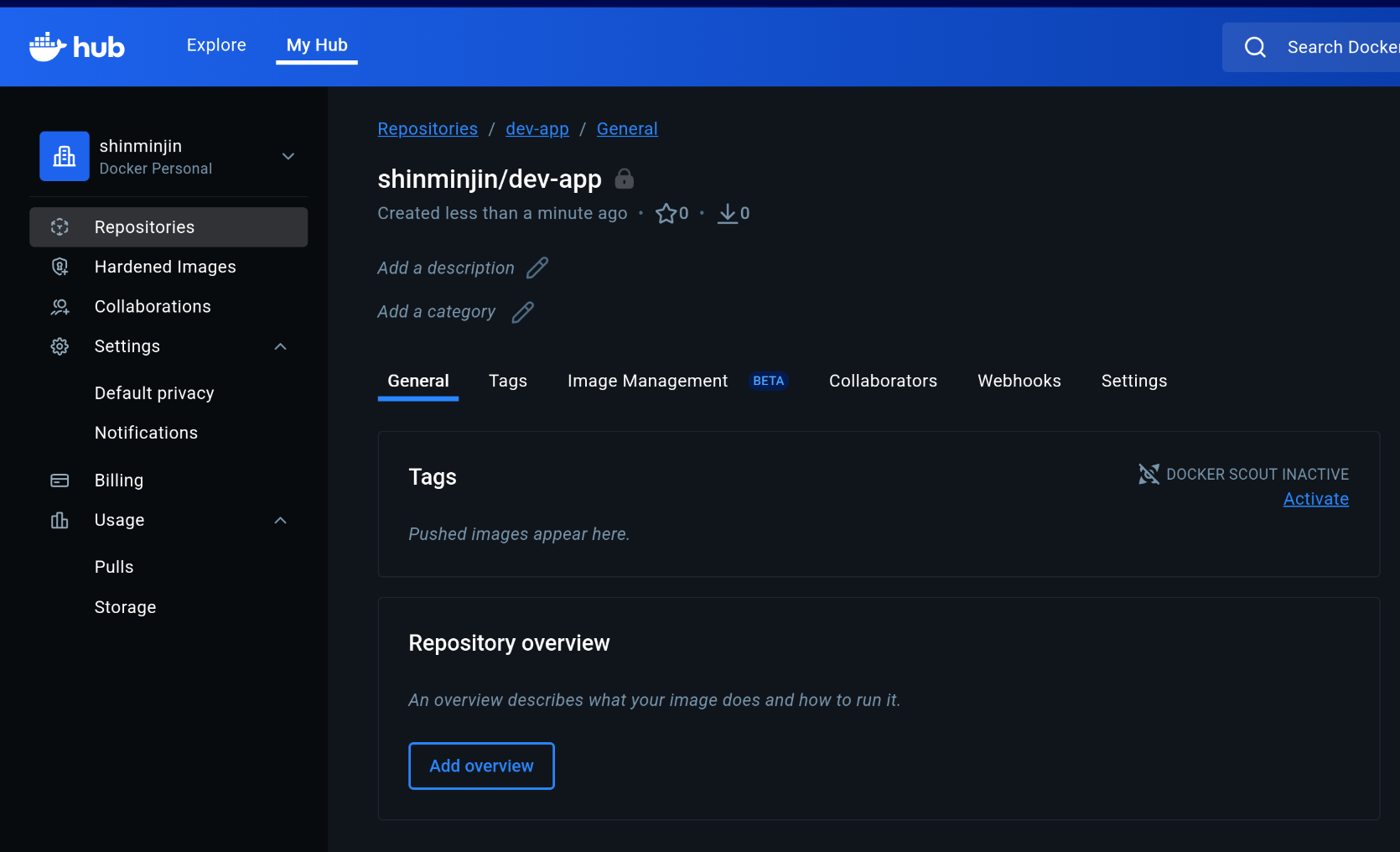The image size is (1400, 852).
Task: Click the Settings gear icon in sidebar
Action: 60,346
